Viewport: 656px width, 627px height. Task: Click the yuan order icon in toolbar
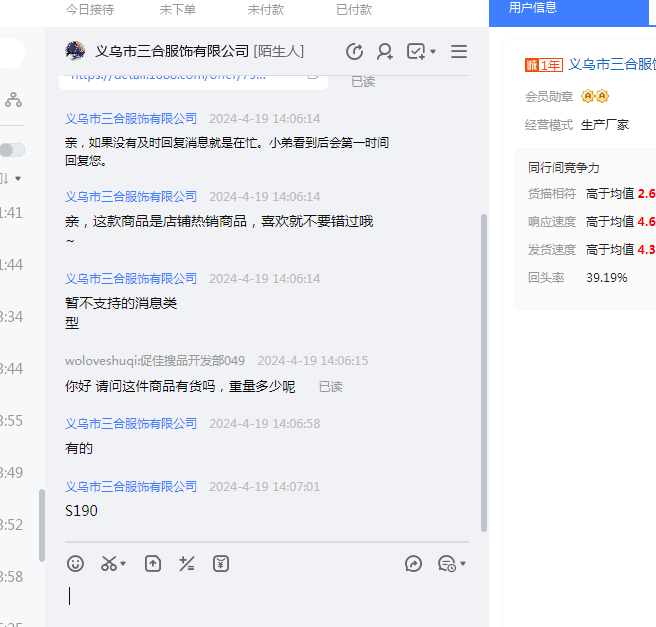(x=221, y=564)
